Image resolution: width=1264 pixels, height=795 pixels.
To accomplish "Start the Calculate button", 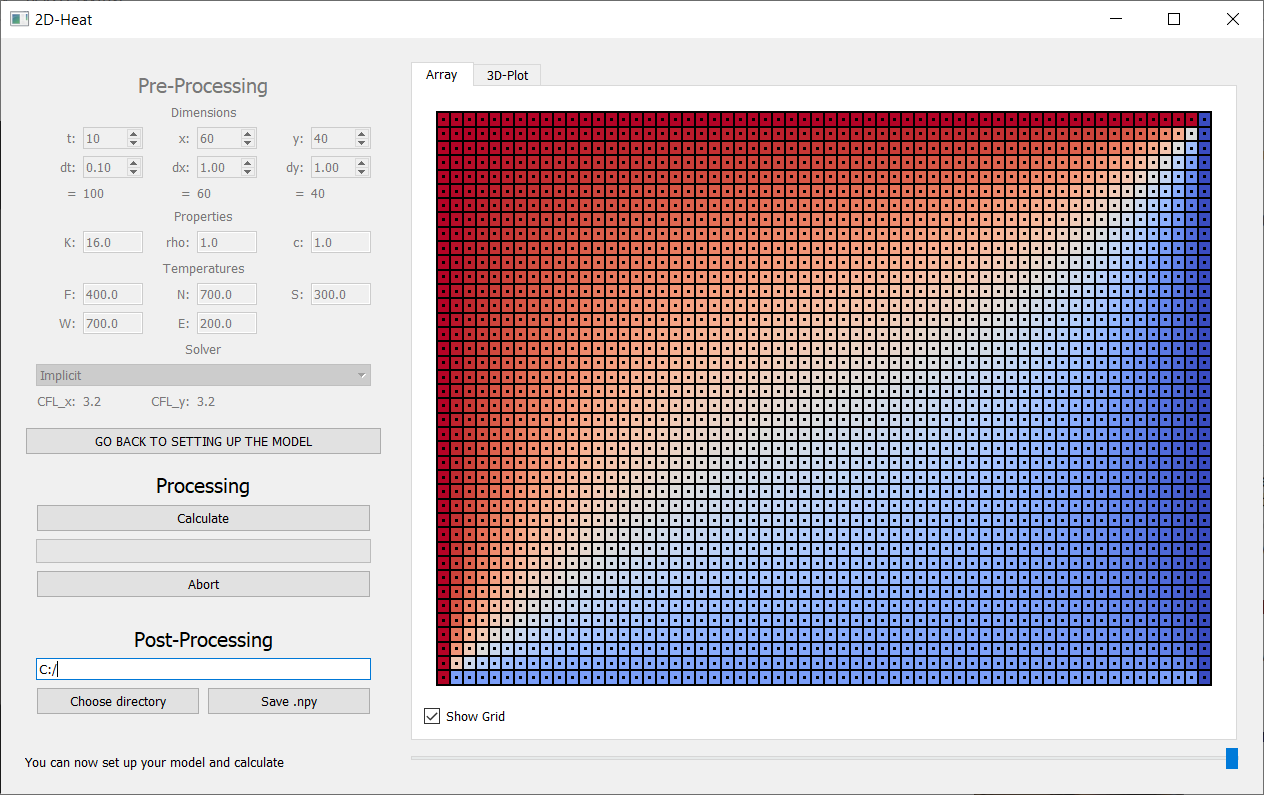I will [203, 518].
